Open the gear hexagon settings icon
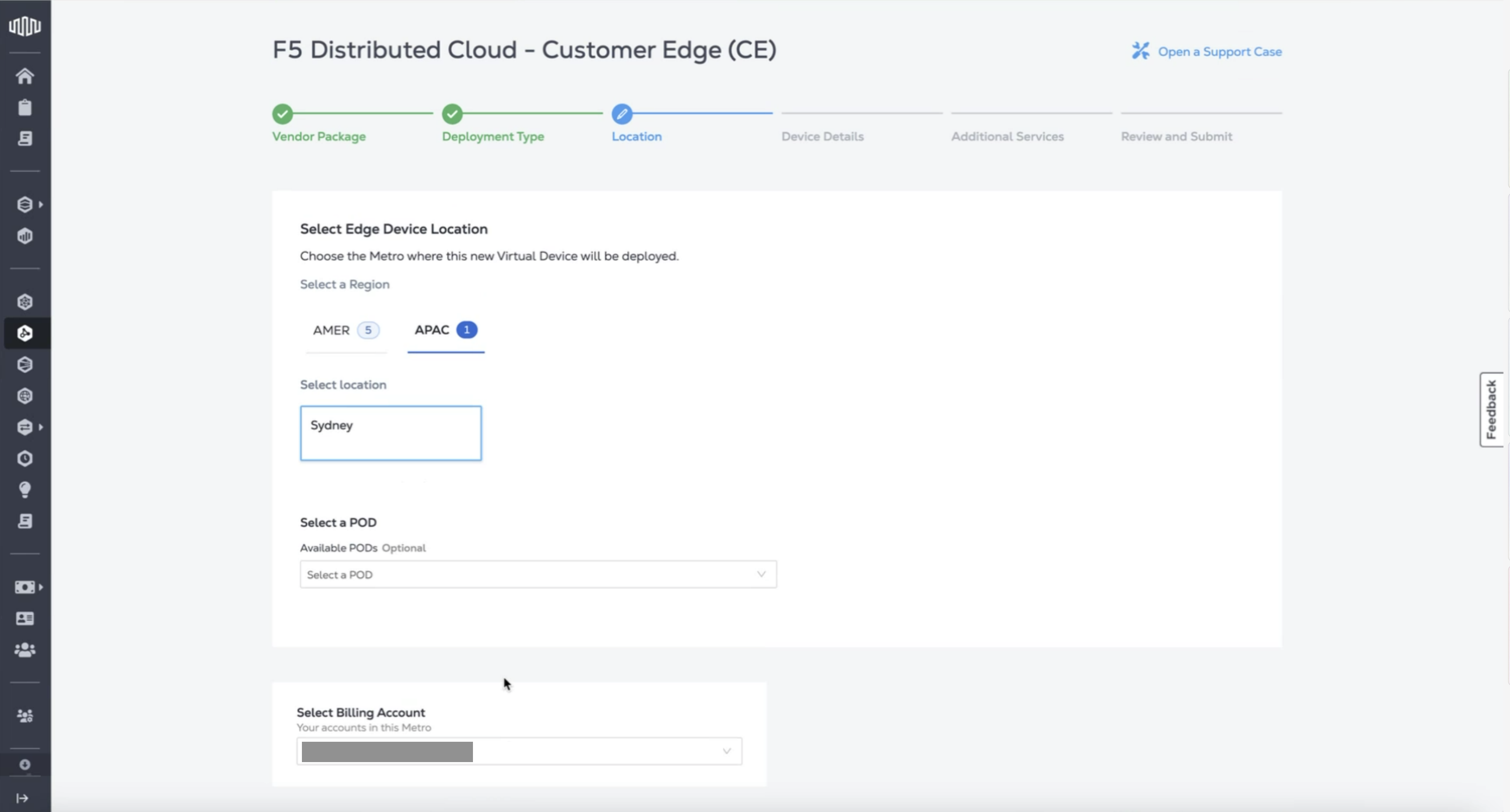Image resolution: width=1510 pixels, height=812 pixels. pos(25,301)
